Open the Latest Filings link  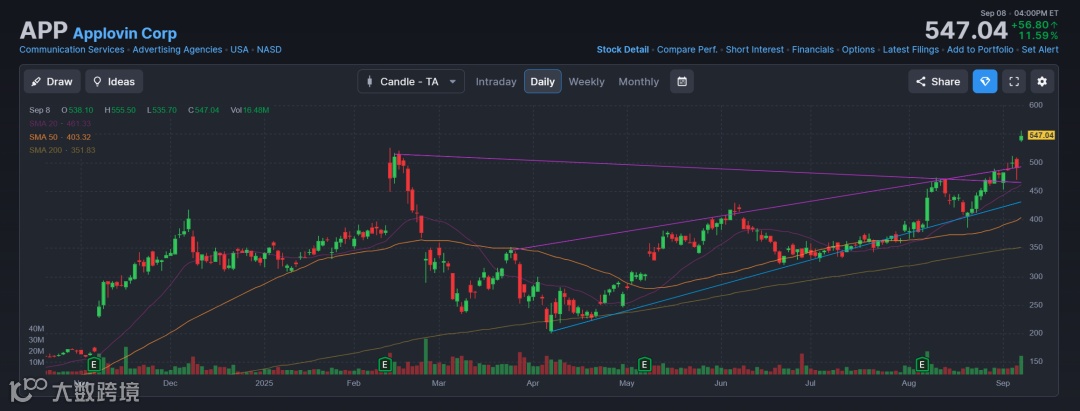(x=911, y=50)
